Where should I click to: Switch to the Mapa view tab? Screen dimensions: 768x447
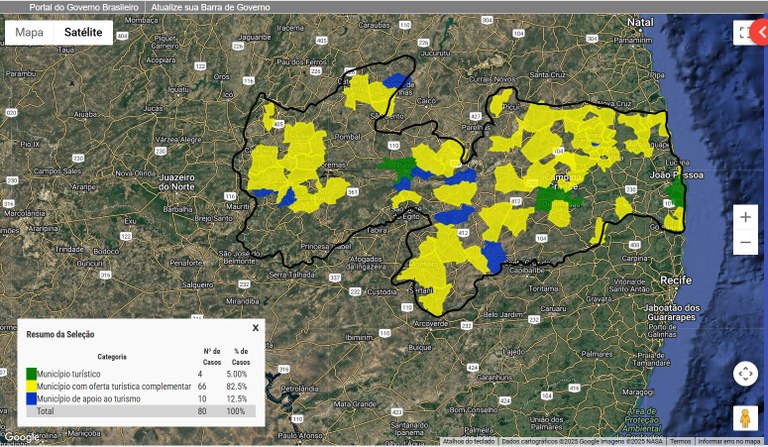pos(30,32)
